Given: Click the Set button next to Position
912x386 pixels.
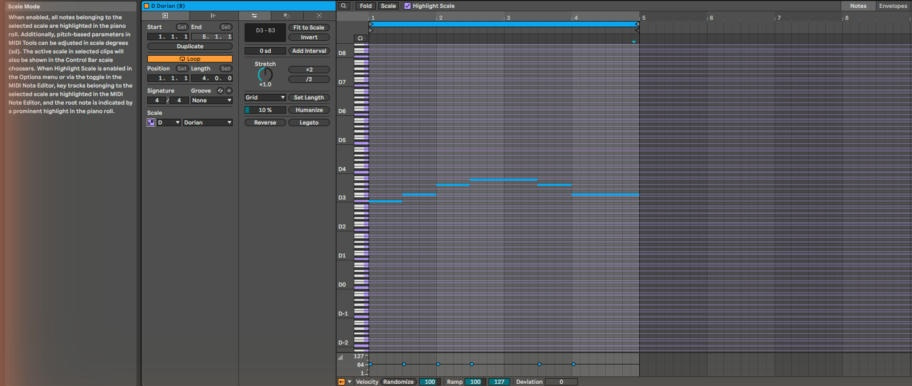Looking at the screenshot, I should pyautogui.click(x=181, y=69).
